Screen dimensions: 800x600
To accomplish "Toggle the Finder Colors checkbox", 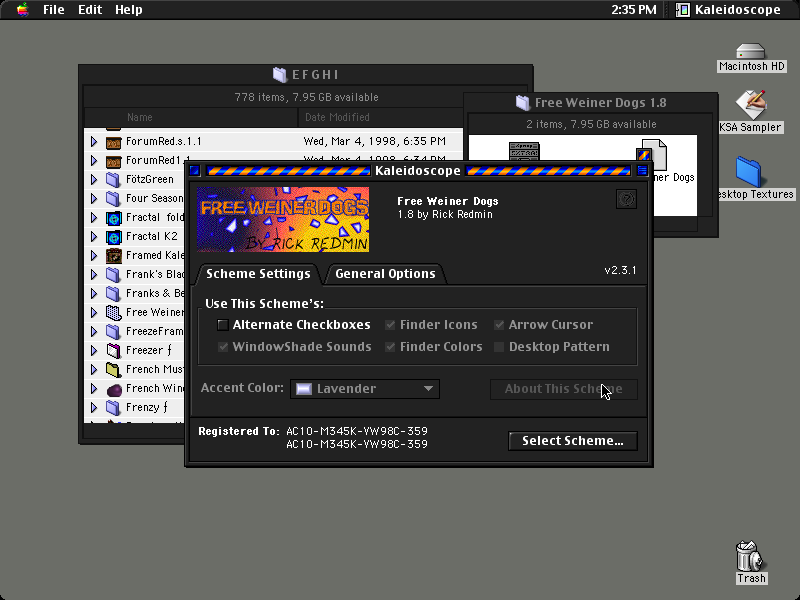I will click(390, 347).
